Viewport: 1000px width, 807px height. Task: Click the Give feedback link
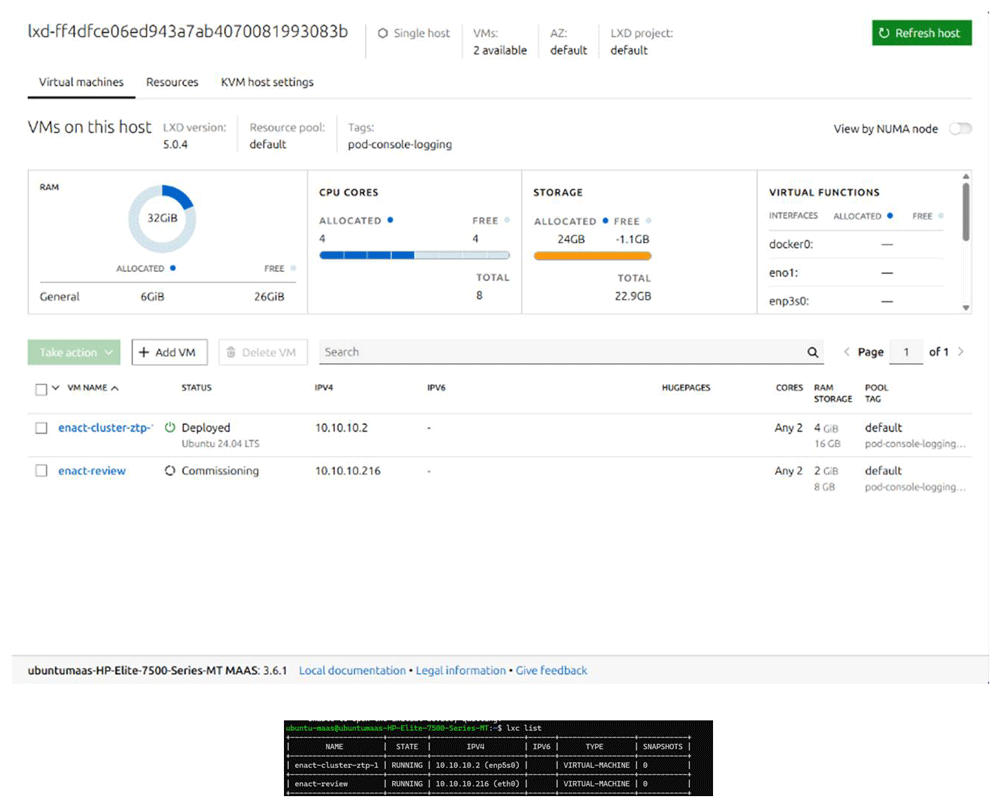point(552,670)
